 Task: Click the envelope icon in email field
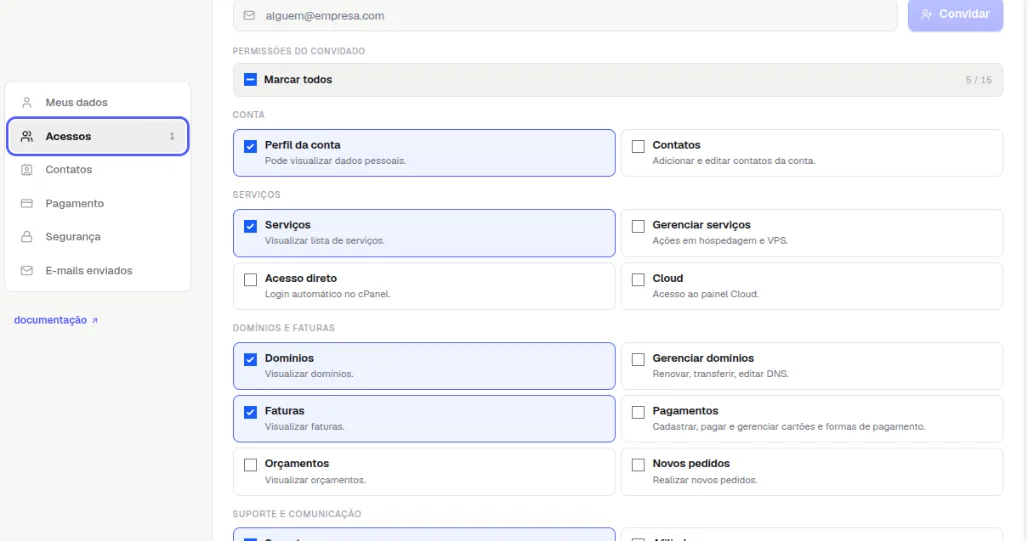coord(249,15)
